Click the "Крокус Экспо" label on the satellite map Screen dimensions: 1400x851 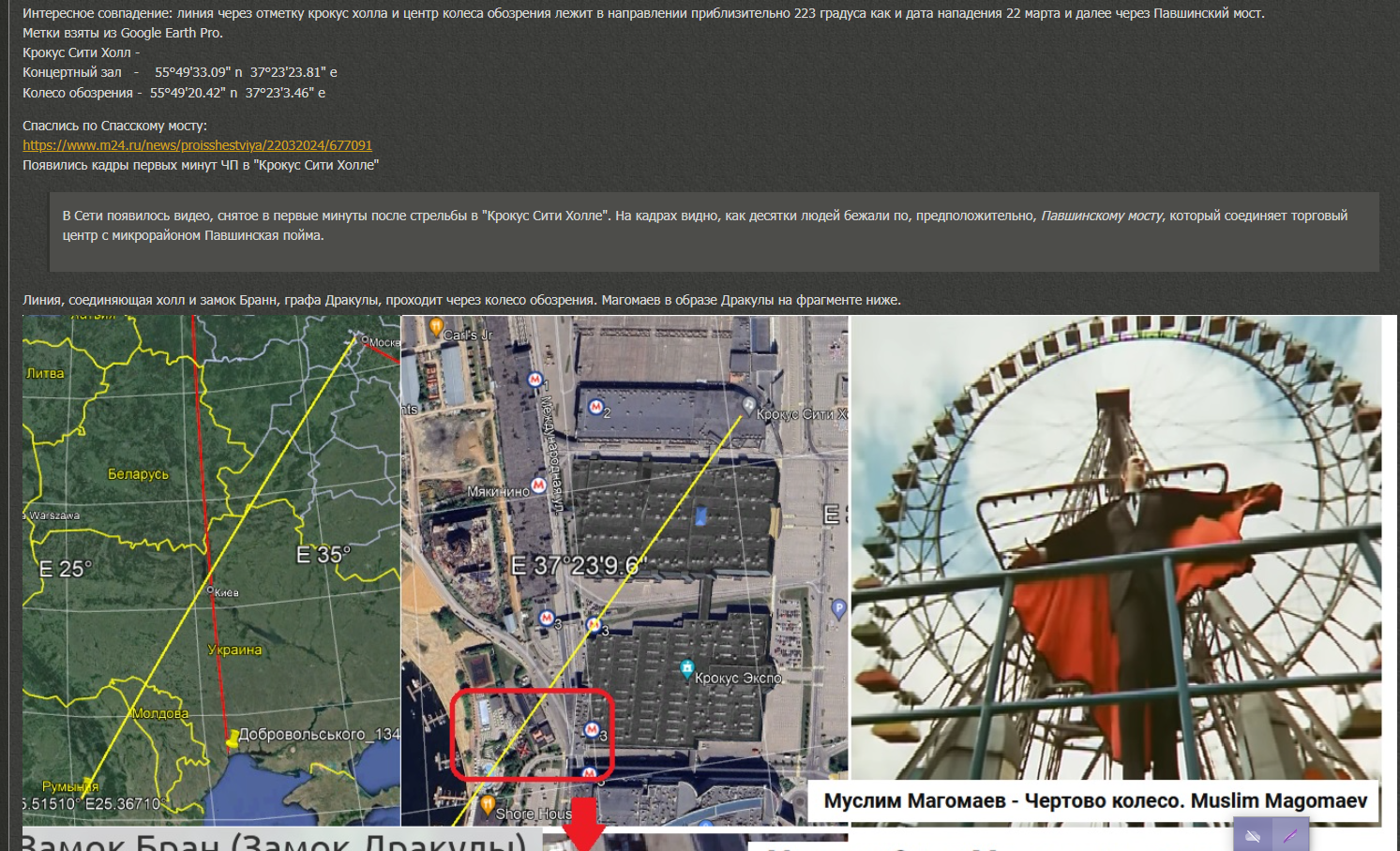[738, 678]
